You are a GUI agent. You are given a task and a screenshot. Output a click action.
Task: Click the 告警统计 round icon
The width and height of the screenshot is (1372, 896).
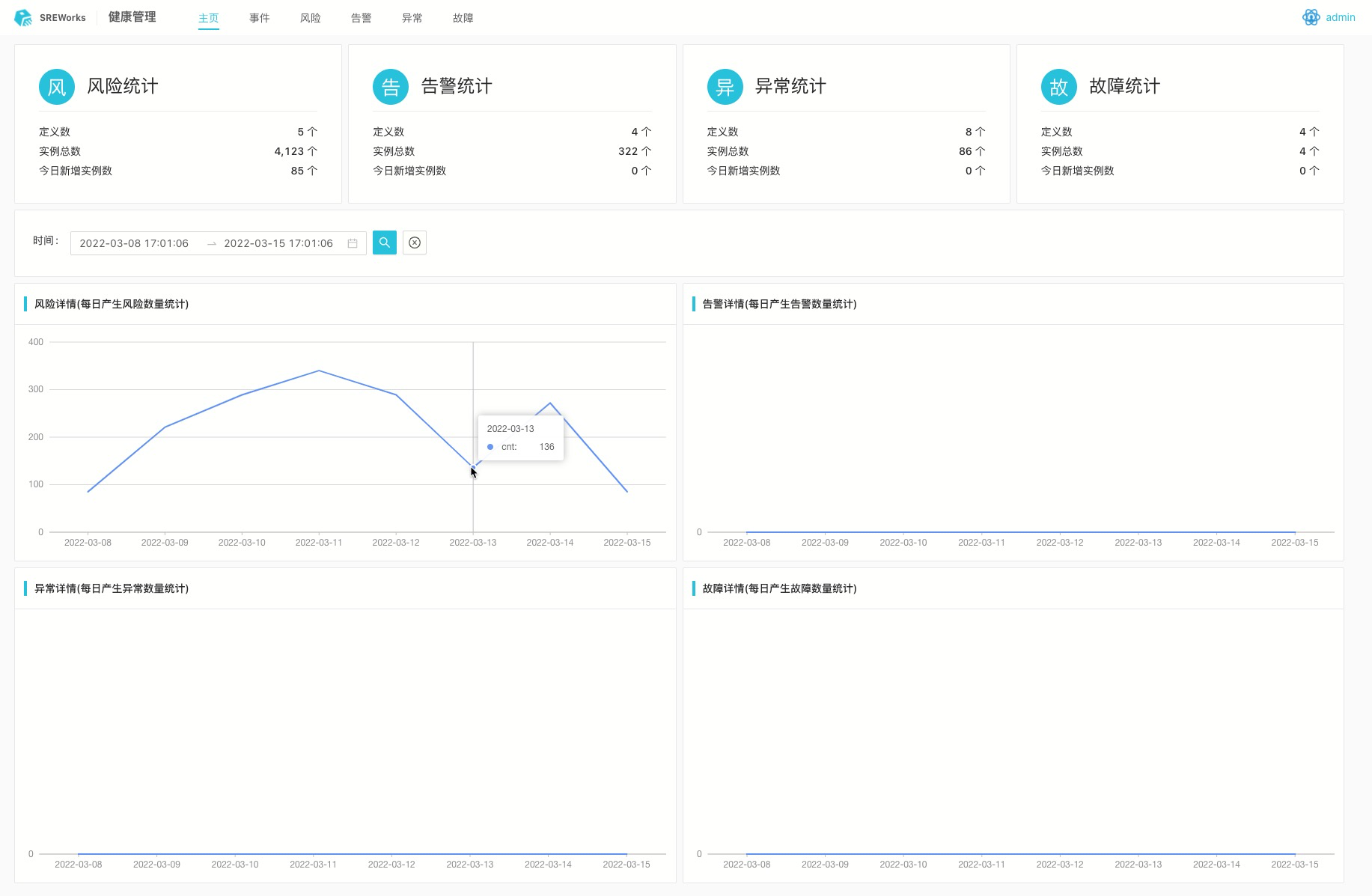pos(391,87)
